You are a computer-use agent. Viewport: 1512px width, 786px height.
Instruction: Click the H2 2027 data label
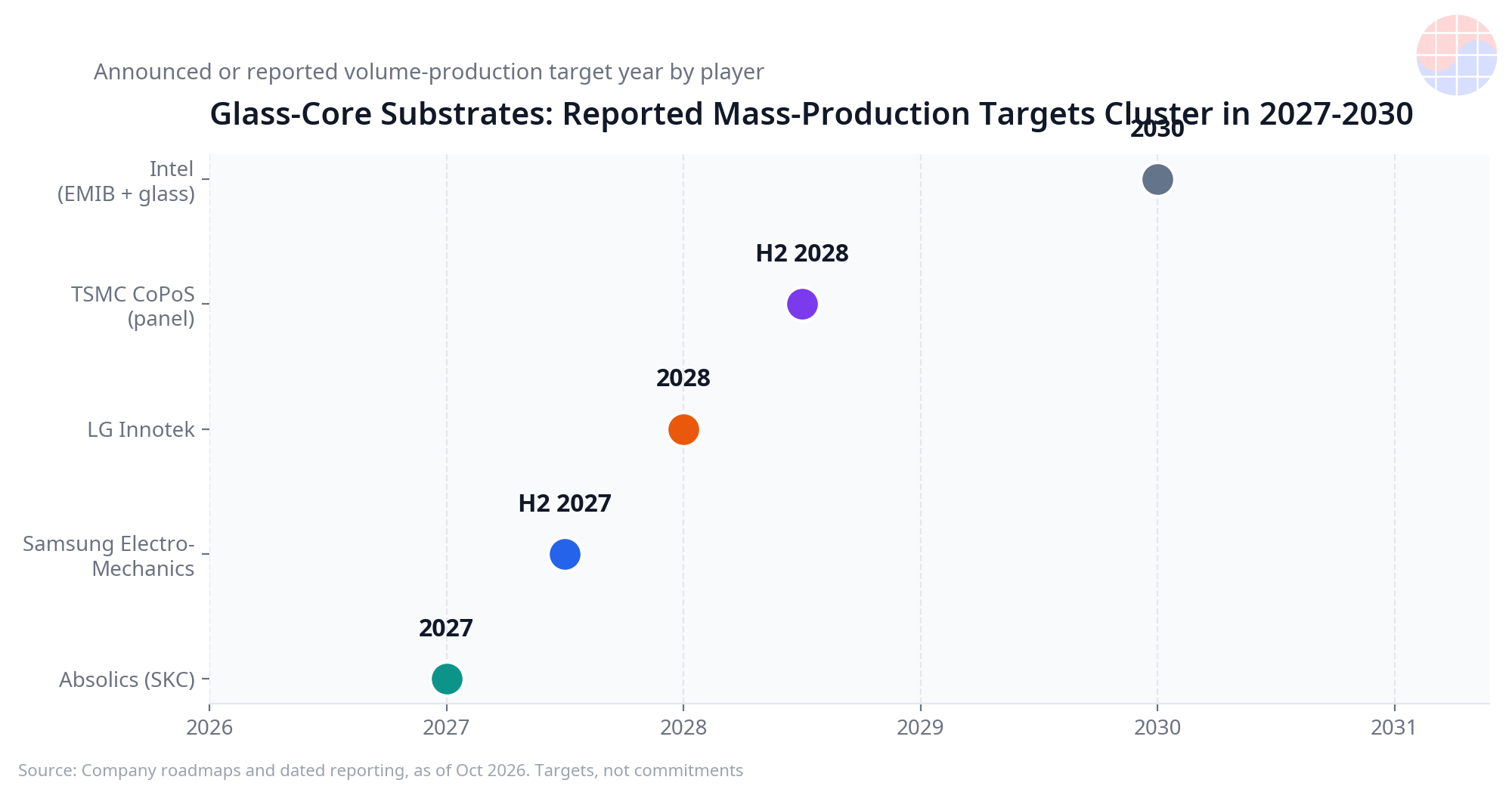pyautogui.click(x=565, y=503)
